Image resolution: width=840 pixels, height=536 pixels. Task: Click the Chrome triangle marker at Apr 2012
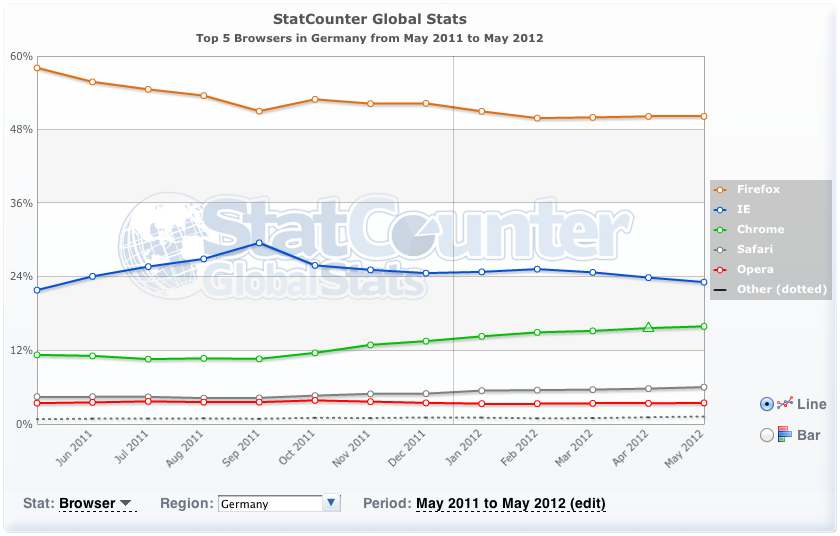pyautogui.click(x=648, y=327)
